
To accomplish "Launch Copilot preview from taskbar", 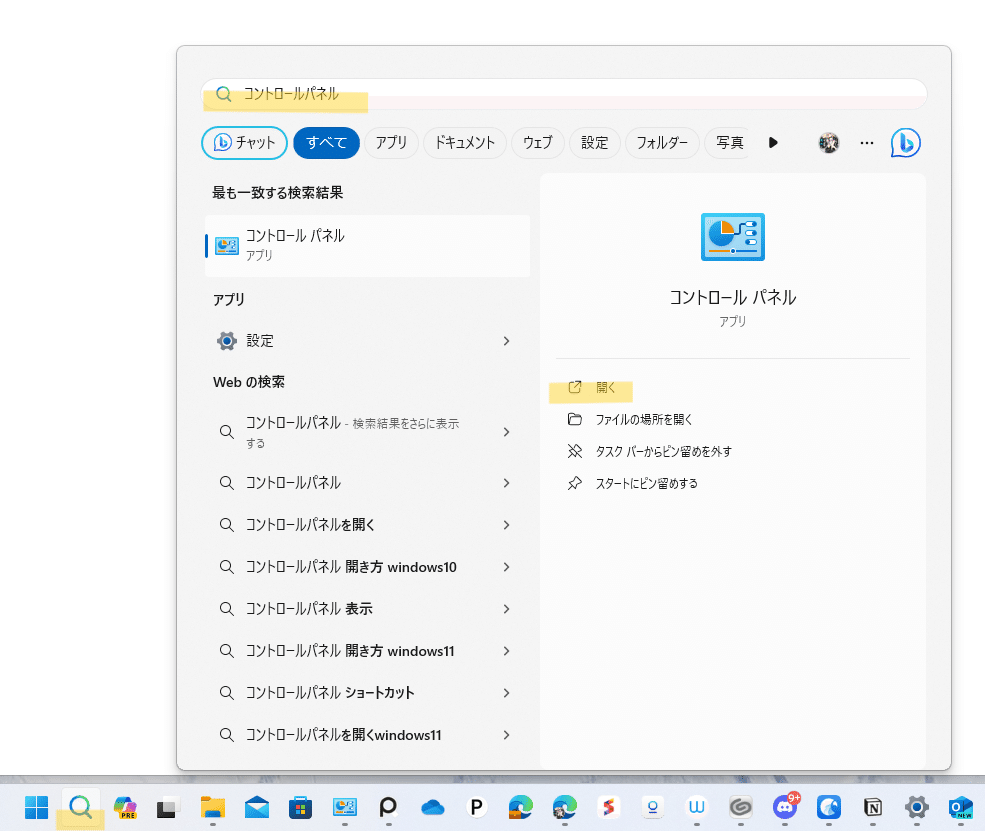I will (125, 807).
